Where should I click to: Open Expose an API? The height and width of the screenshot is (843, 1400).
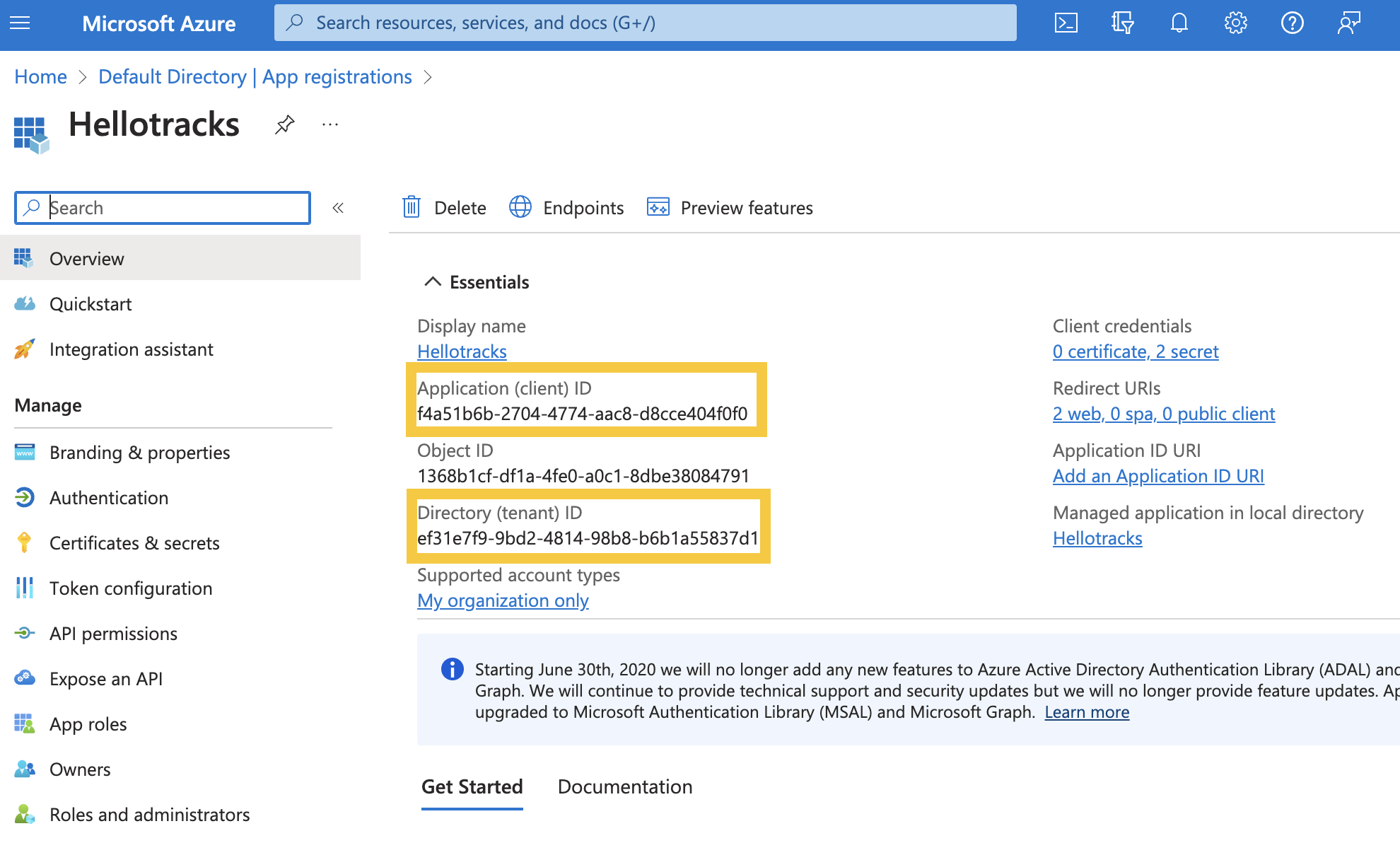tap(106, 679)
